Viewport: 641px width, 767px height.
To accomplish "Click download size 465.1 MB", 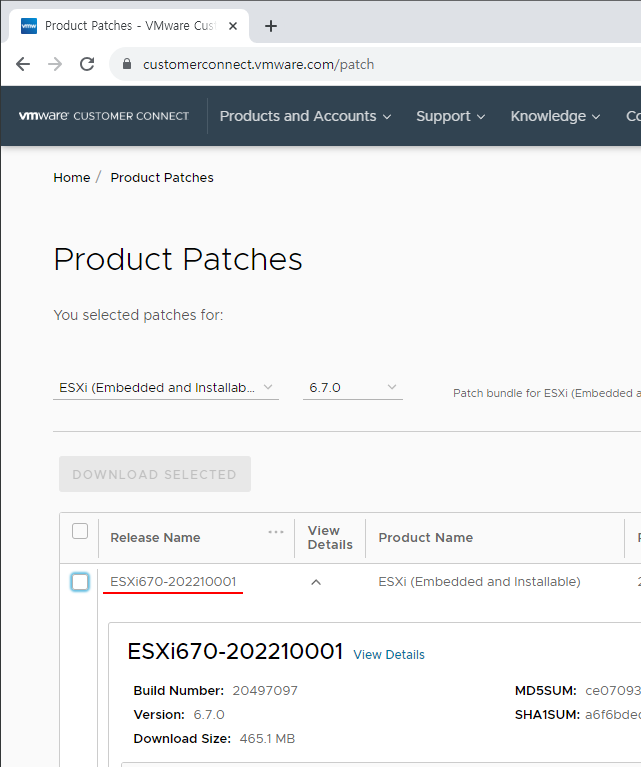I will coord(267,739).
